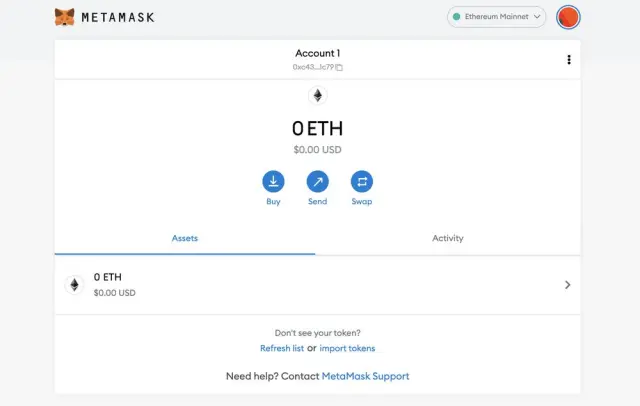Switch to the Activity tab
This screenshot has width=640, height=406.
(x=447, y=238)
